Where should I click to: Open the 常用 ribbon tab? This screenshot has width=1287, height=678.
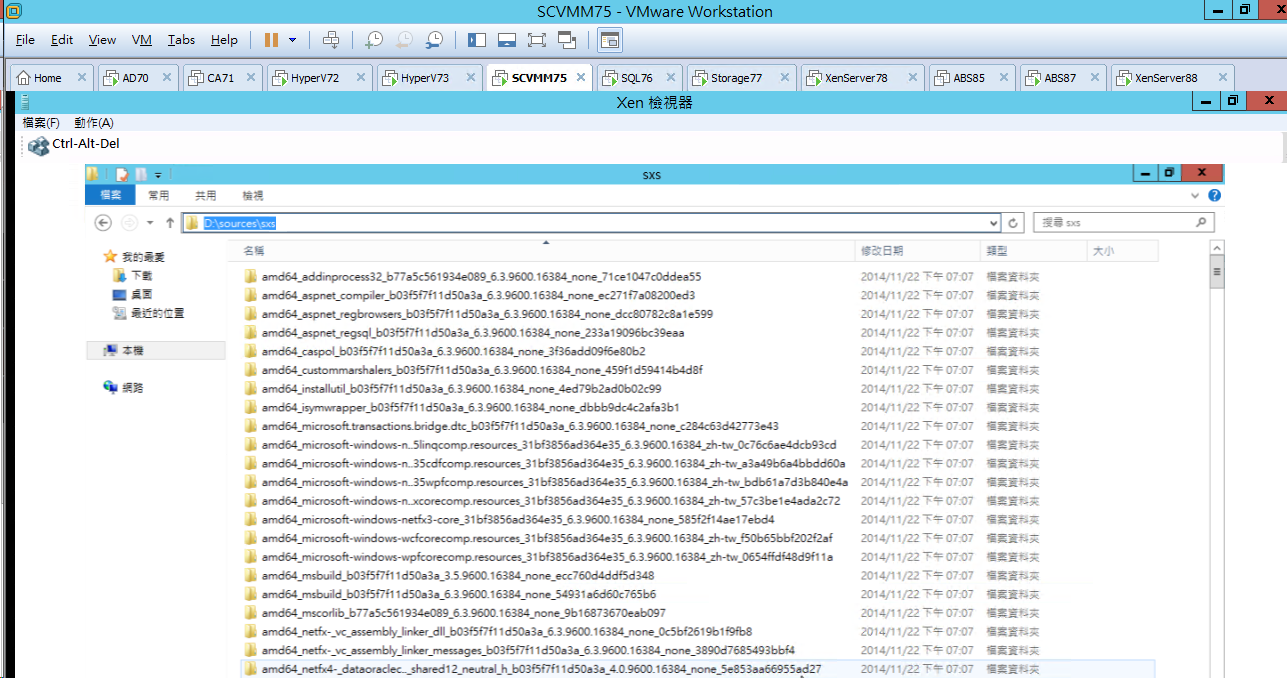[158, 196]
